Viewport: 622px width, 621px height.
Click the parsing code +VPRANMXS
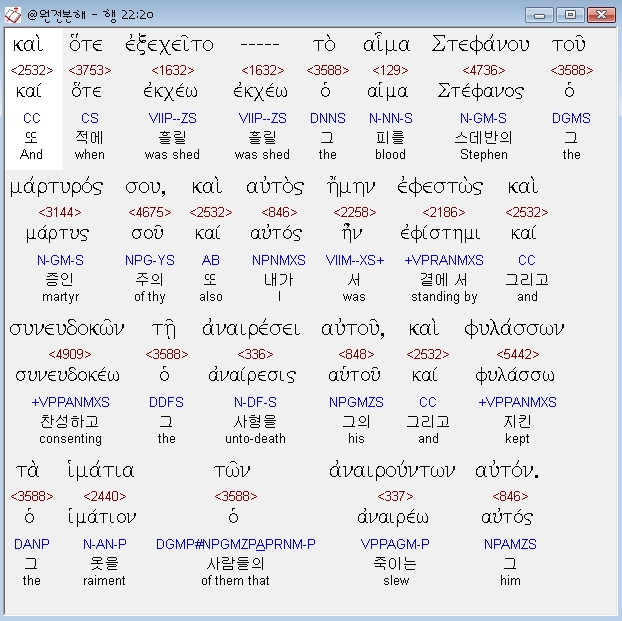[444, 260]
